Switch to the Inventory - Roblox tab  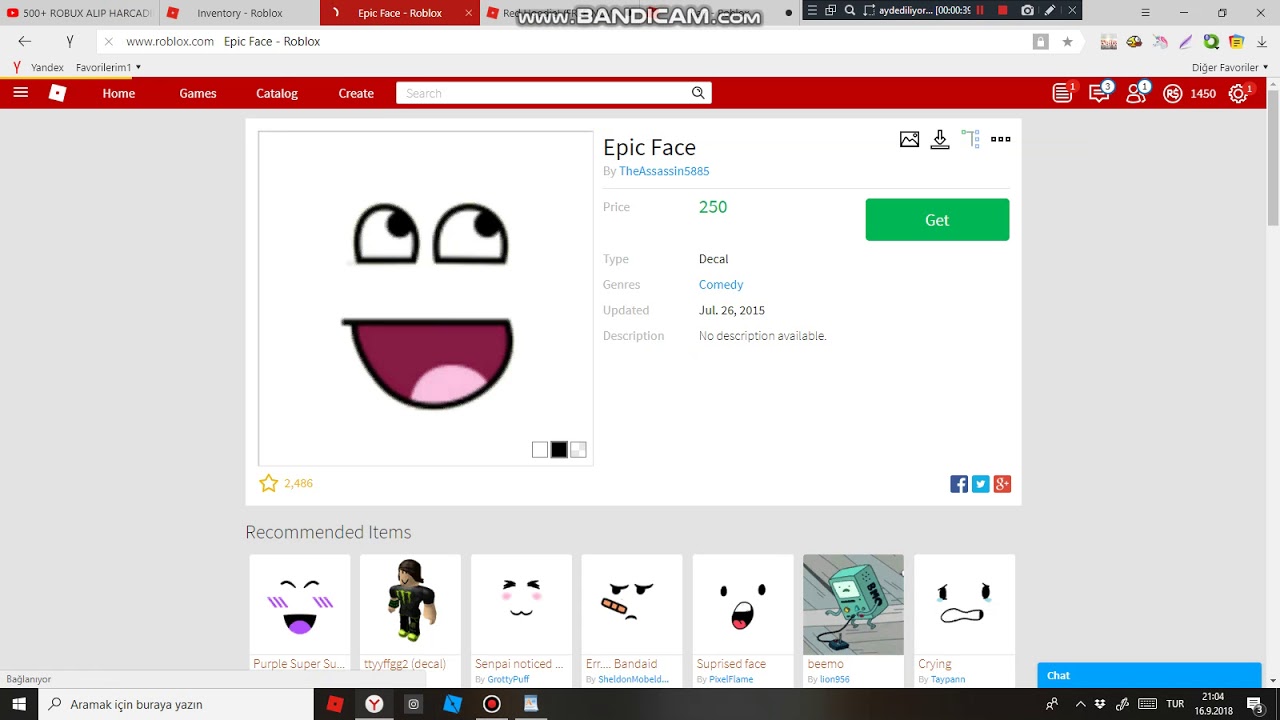[240, 13]
